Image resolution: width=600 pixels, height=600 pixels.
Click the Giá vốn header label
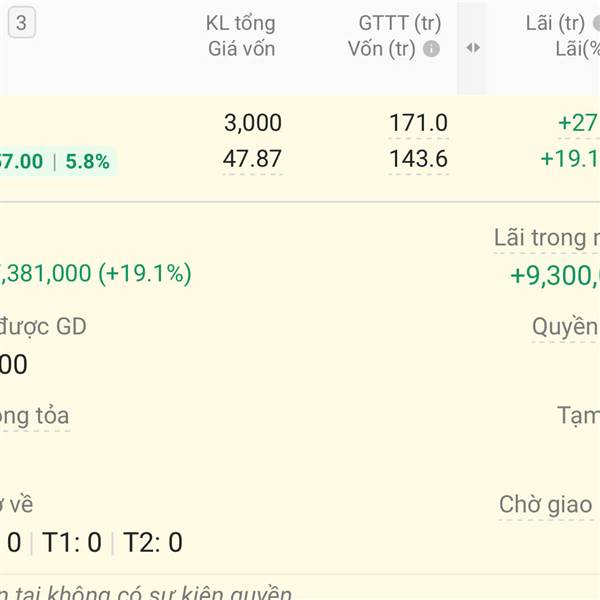pos(241,49)
